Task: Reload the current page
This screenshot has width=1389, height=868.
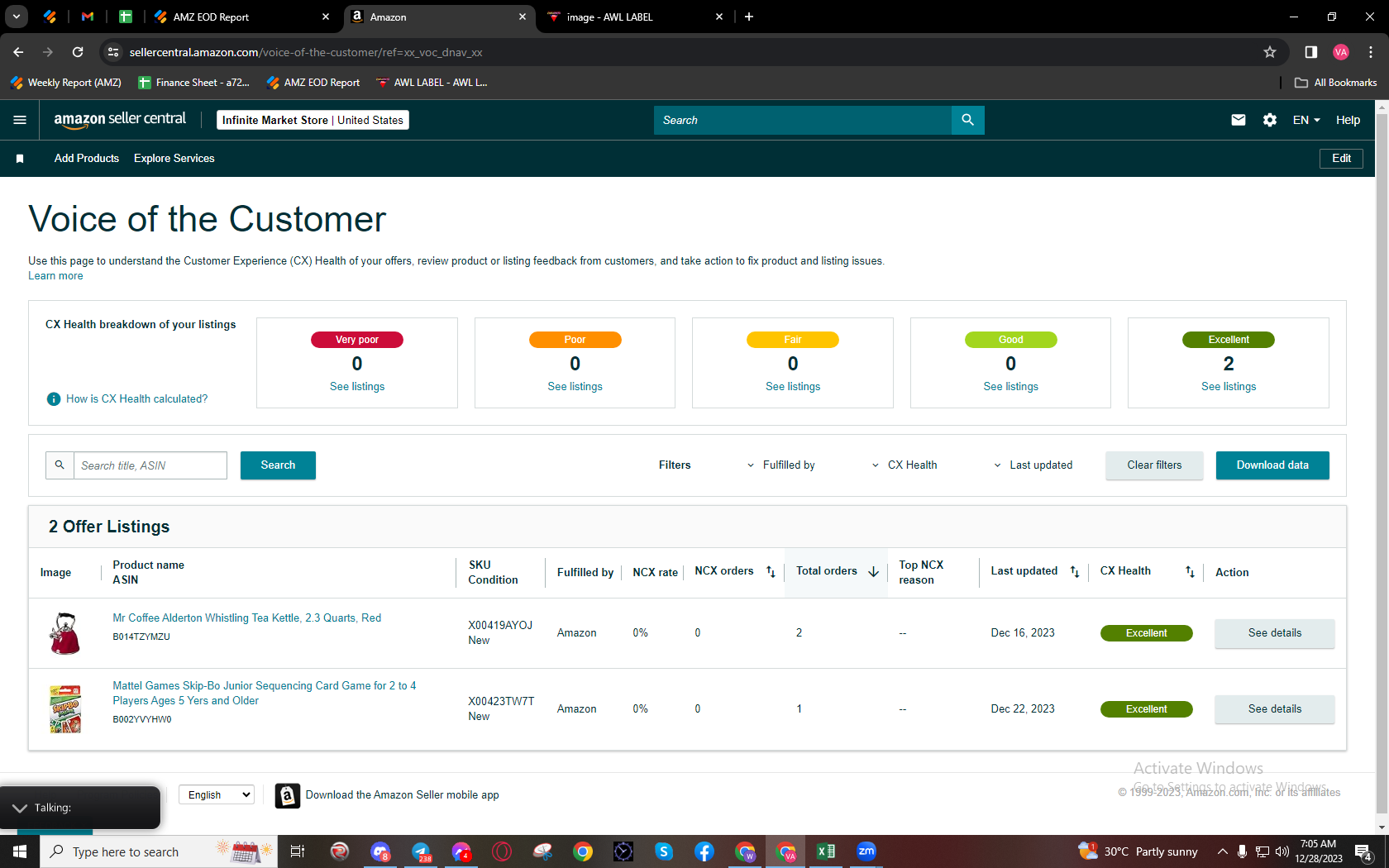Action: pyautogui.click(x=78, y=52)
